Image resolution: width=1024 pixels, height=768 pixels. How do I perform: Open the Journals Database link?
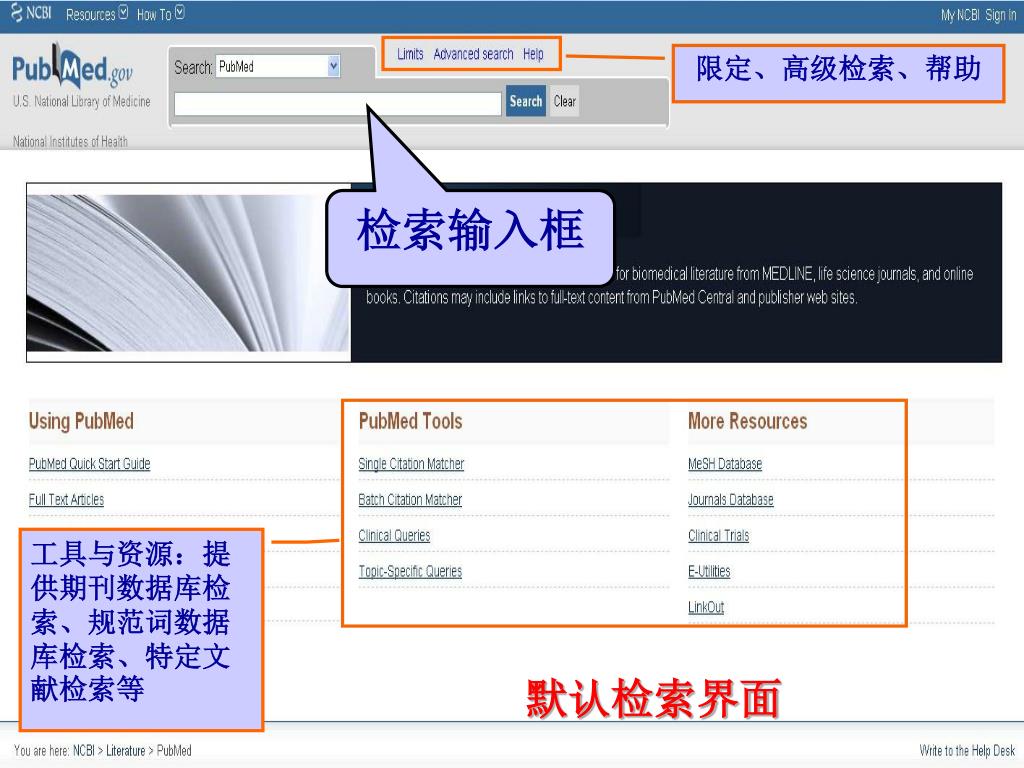click(731, 500)
